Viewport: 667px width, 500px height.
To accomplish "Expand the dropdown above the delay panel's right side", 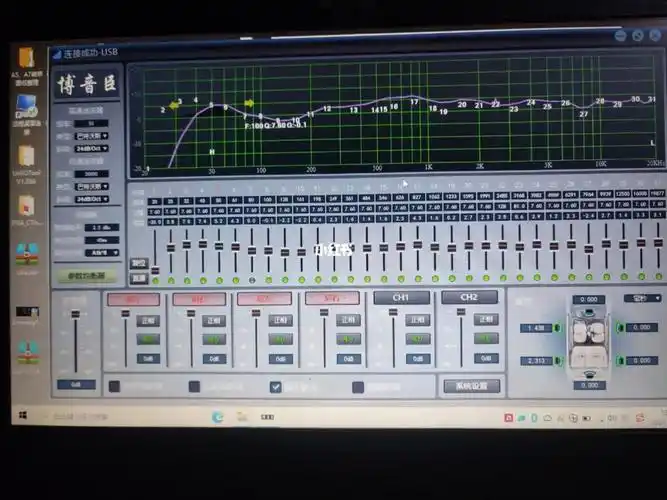I will [642, 298].
